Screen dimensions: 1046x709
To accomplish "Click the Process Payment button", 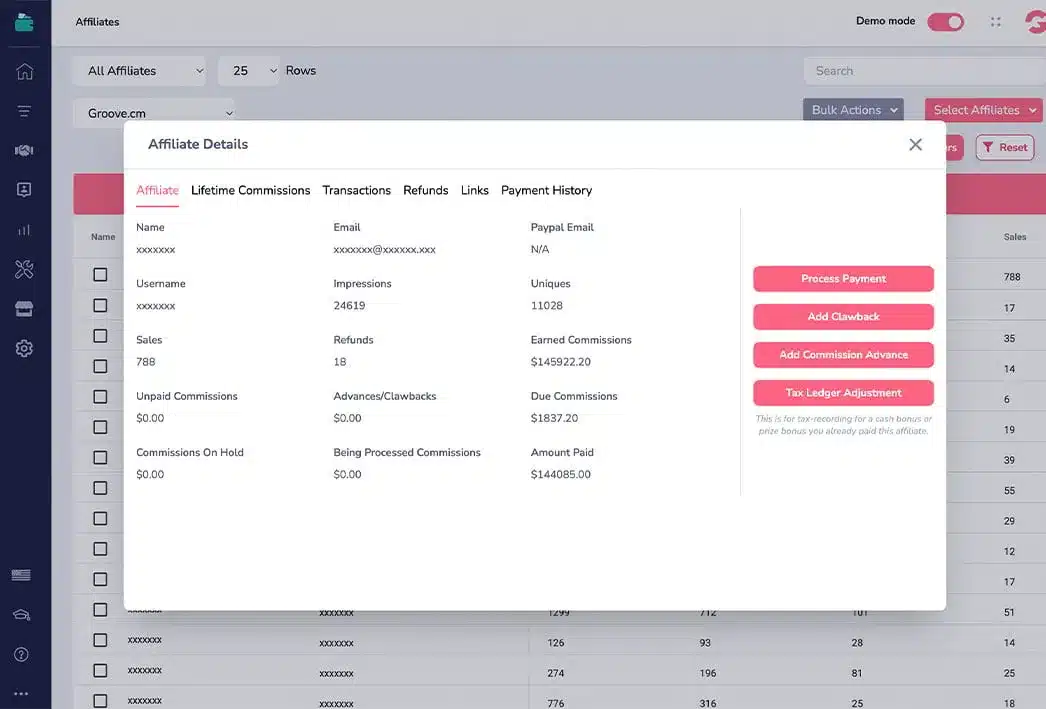I will tap(843, 279).
